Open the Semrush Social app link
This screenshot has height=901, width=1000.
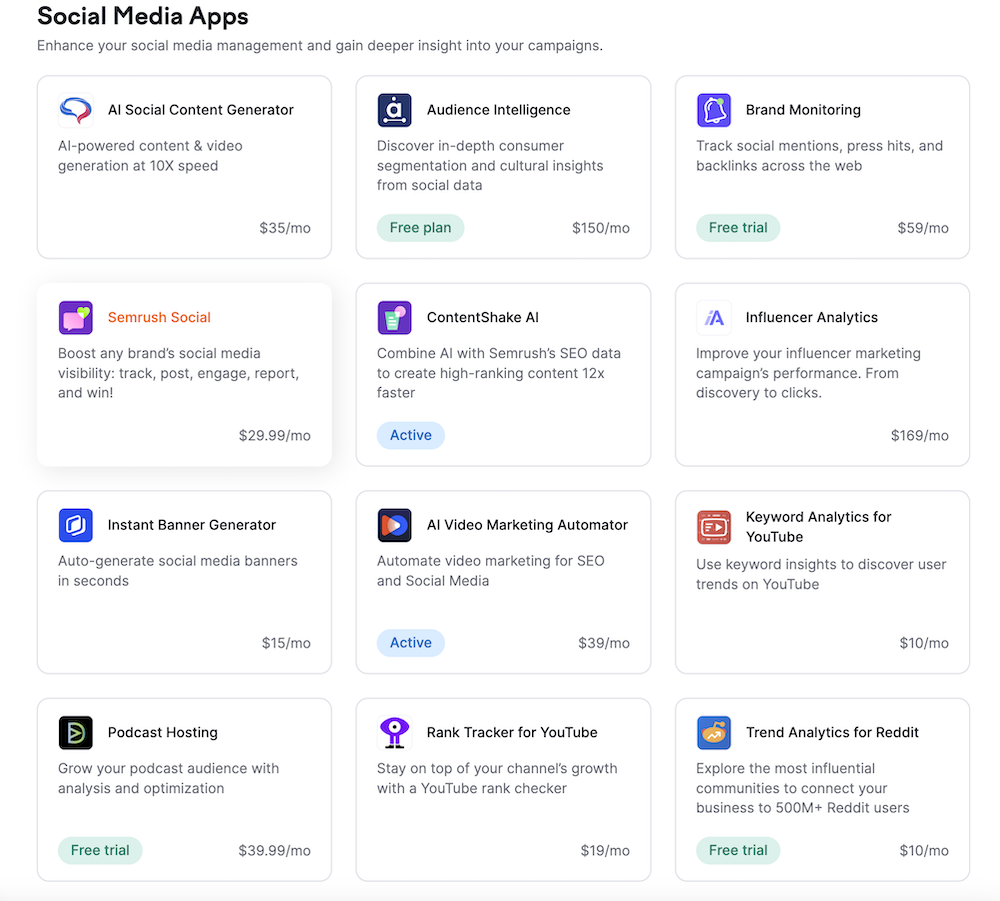(158, 317)
